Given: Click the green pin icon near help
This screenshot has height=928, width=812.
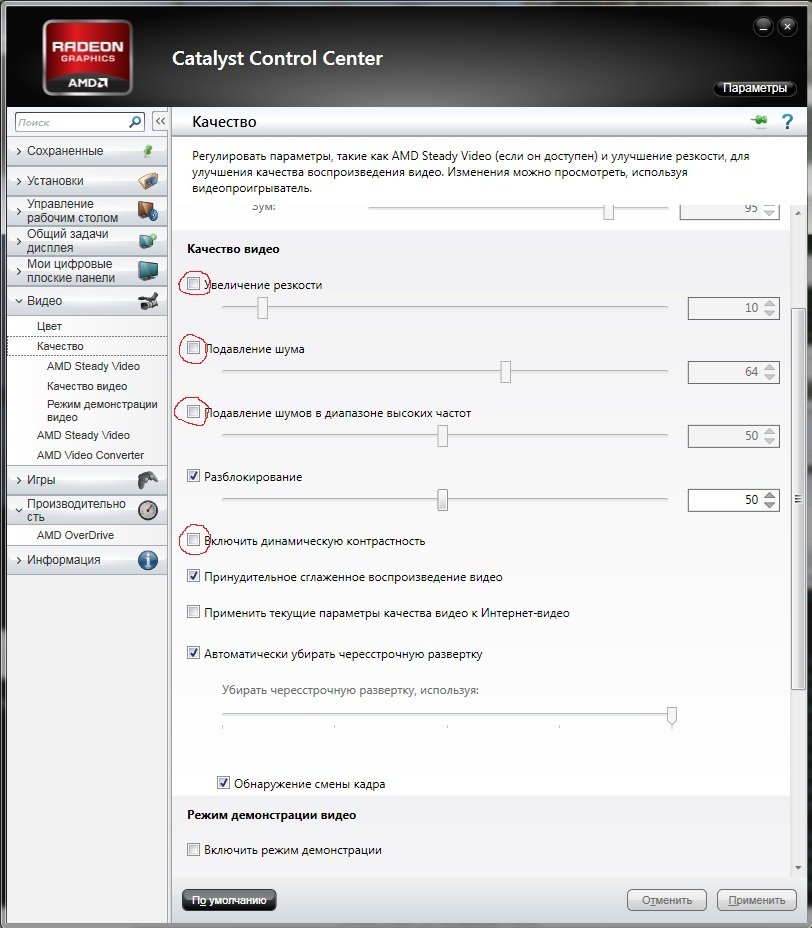Looking at the screenshot, I should point(759,121).
